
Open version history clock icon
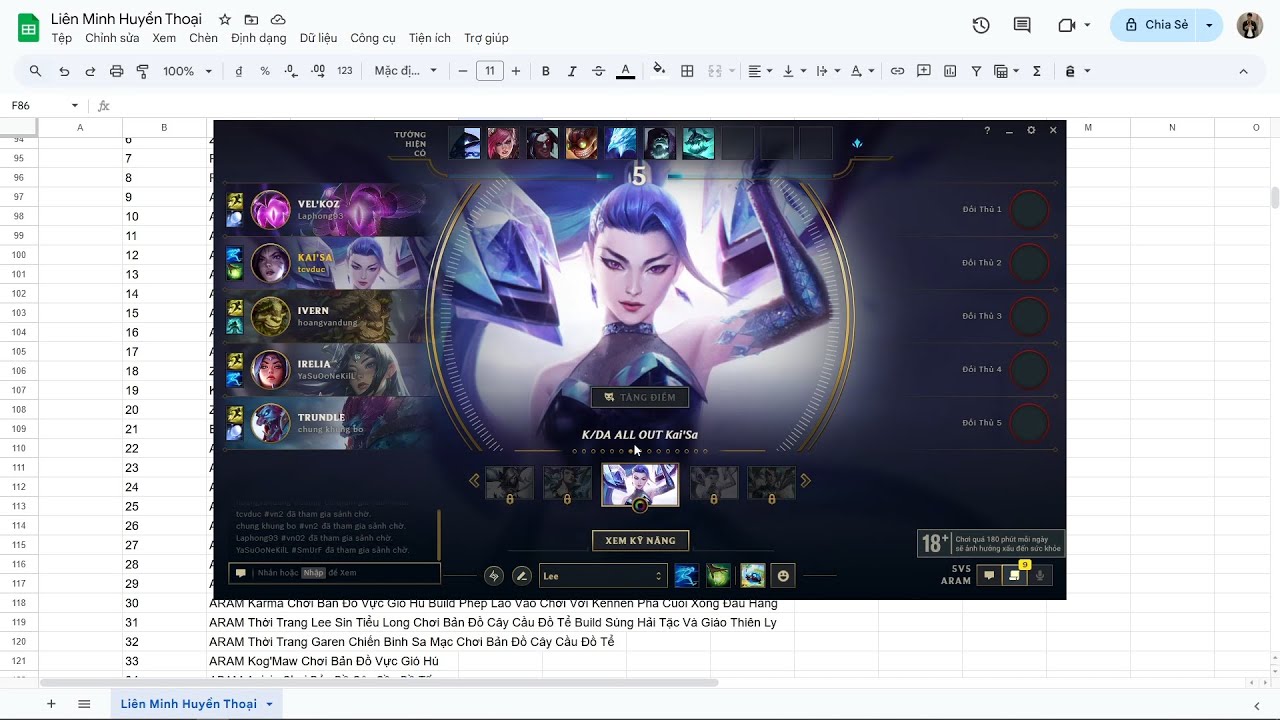coord(981,25)
